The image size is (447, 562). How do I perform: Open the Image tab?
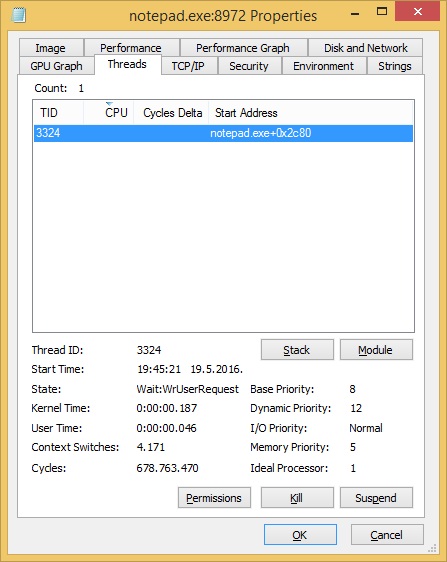pos(51,48)
